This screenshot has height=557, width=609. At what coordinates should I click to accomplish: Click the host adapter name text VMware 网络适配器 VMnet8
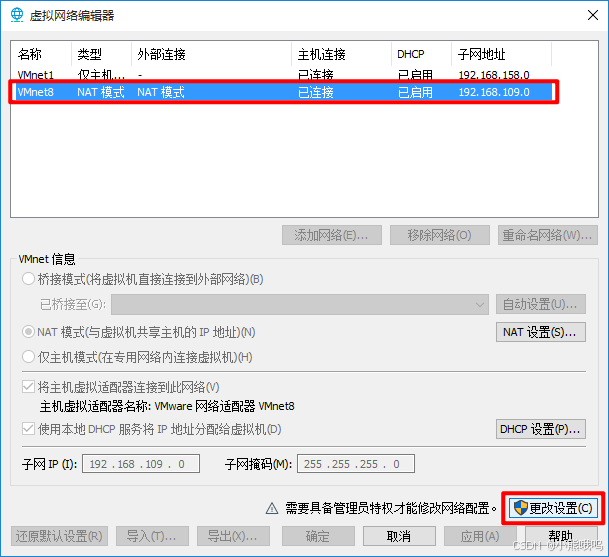click(x=224, y=406)
